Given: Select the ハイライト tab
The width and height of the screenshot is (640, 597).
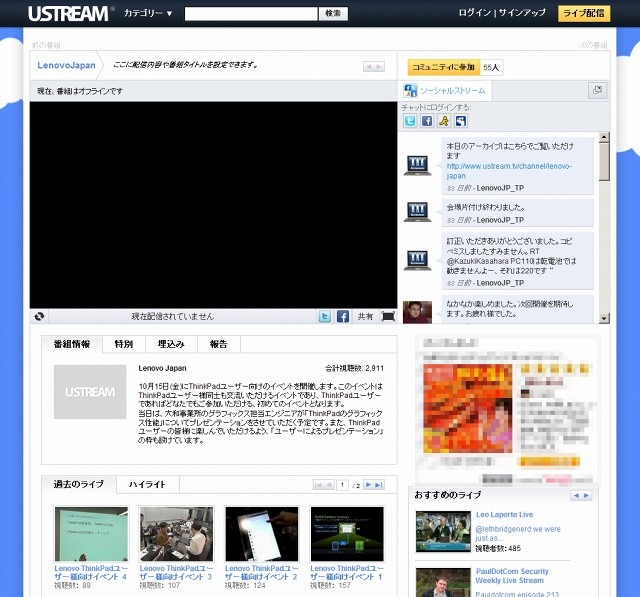Looking at the screenshot, I should click(x=147, y=484).
